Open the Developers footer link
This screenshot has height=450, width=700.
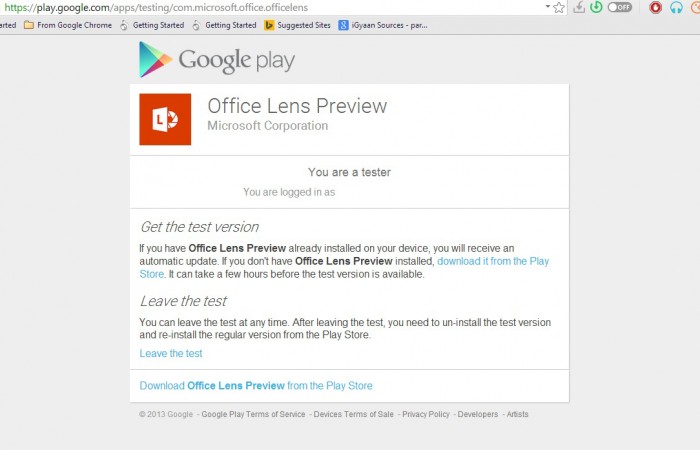point(478,414)
